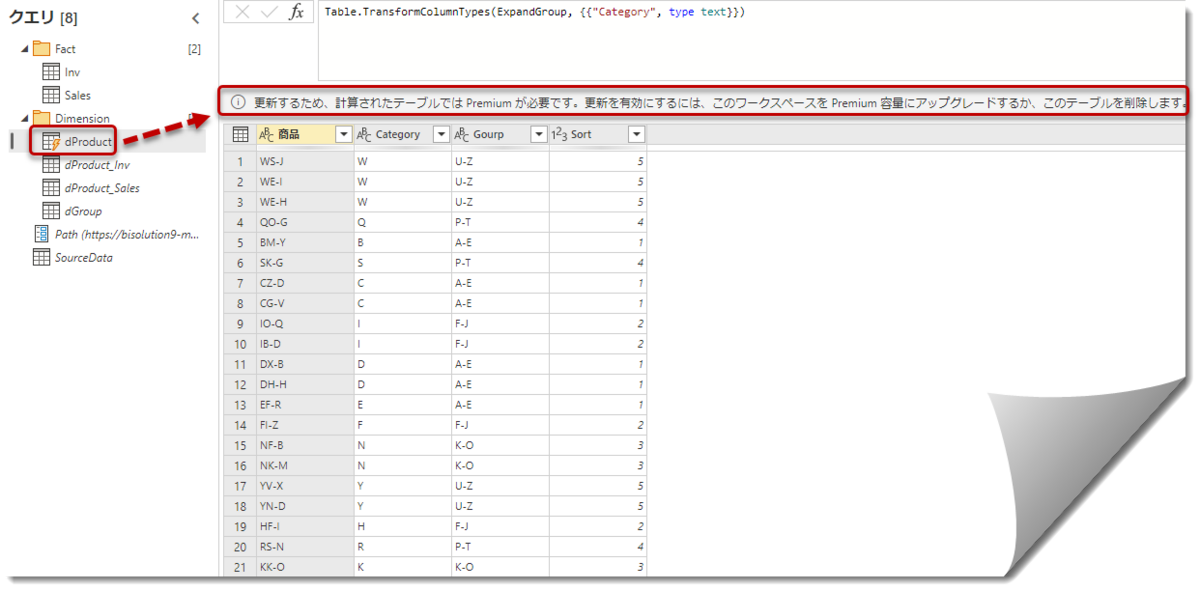Click the Sort column header
Image resolution: width=1200 pixels, height=591 pixels.
597,134
